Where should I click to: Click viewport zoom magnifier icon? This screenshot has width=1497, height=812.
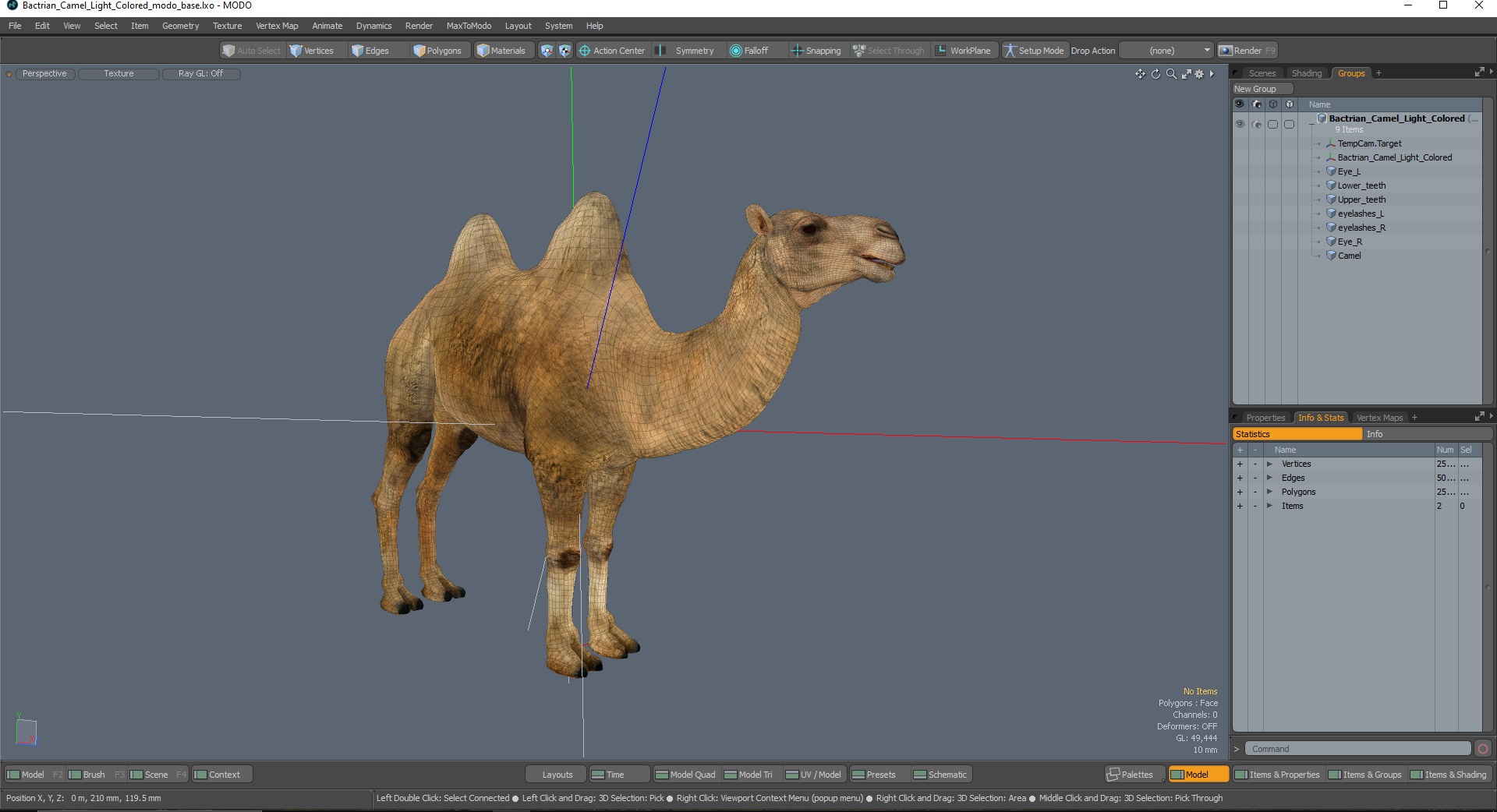(1171, 73)
